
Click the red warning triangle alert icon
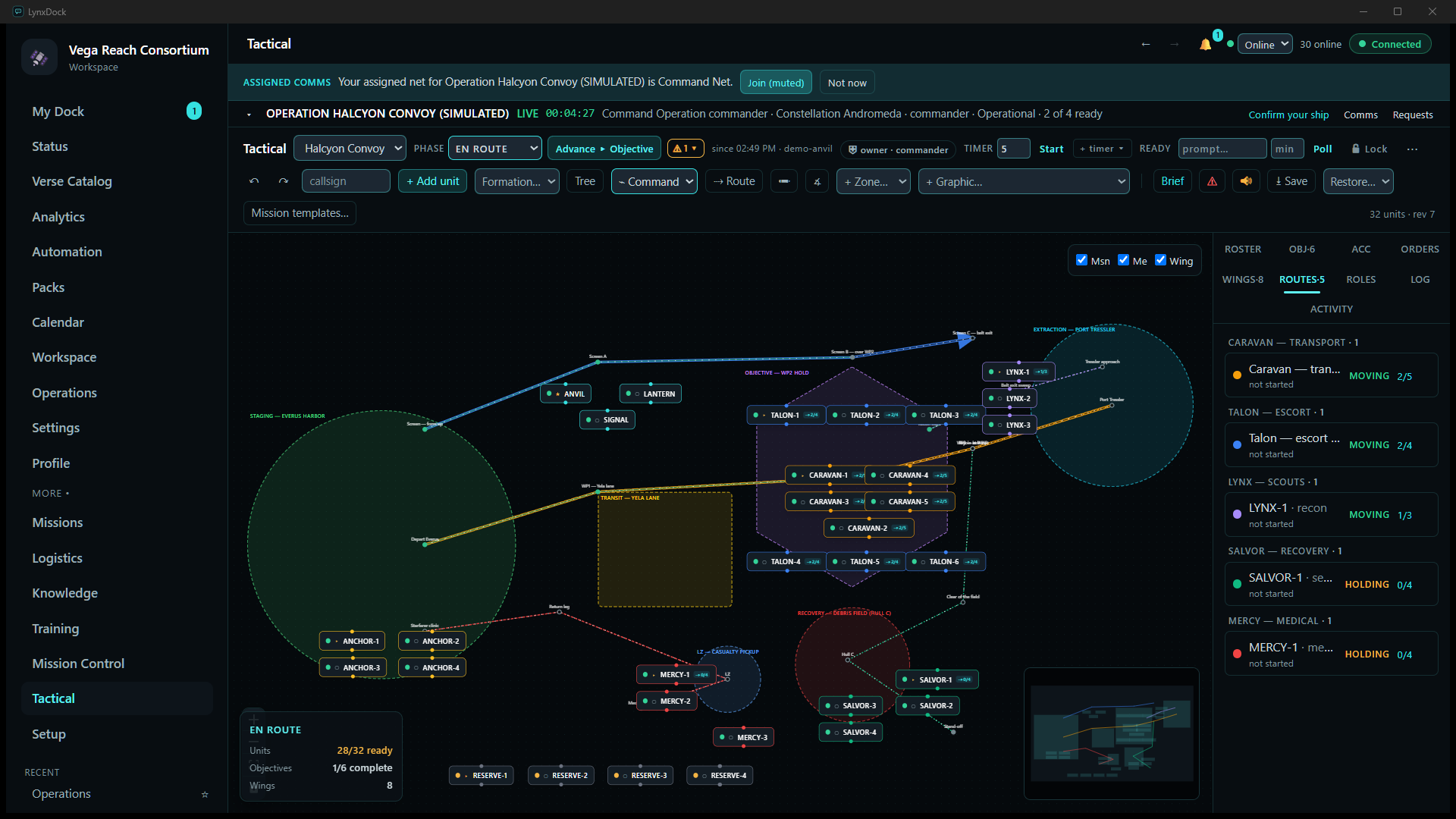click(1212, 181)
